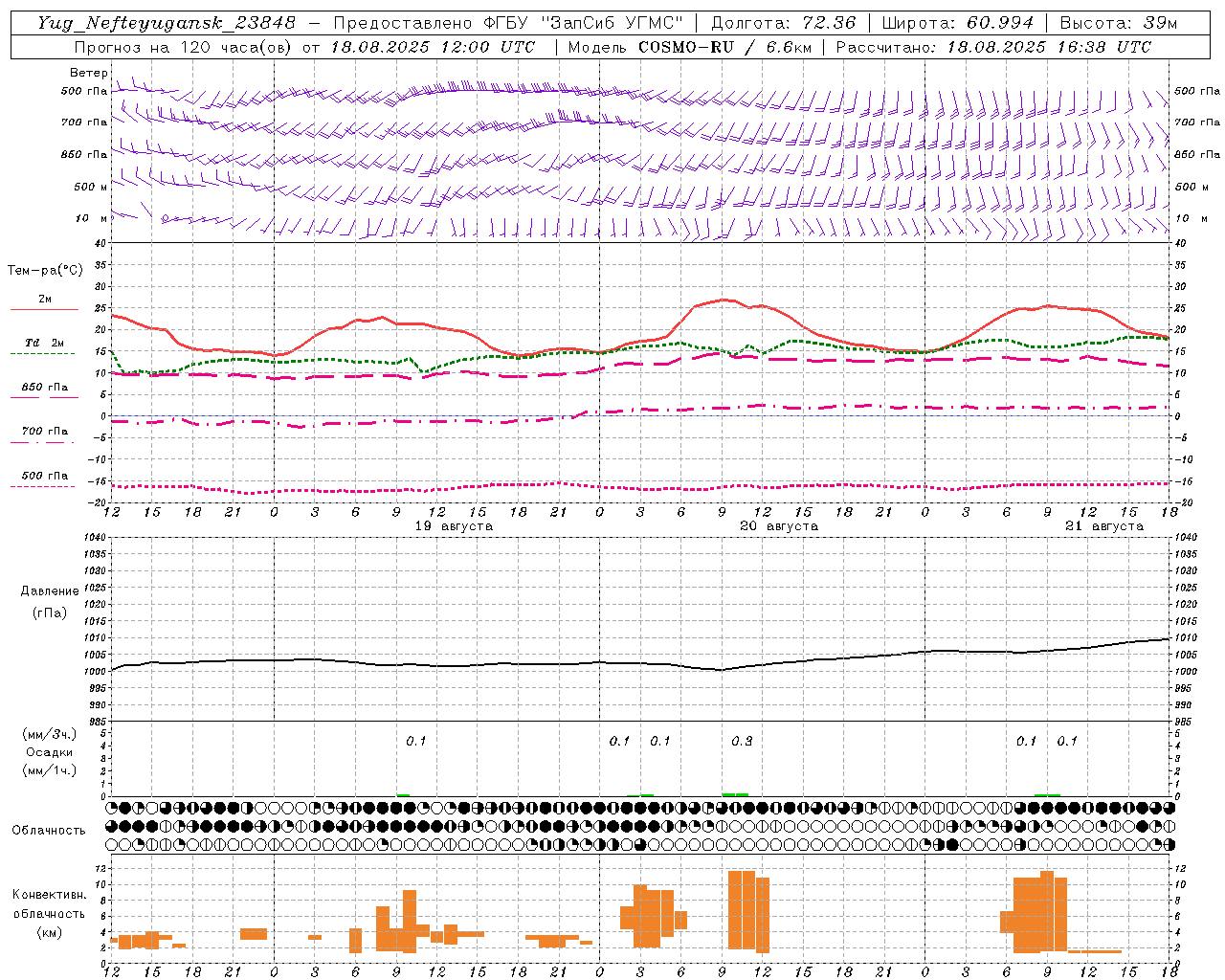
Task: Click the Высота: 39м header field
Action: (x=1119, y=23)
